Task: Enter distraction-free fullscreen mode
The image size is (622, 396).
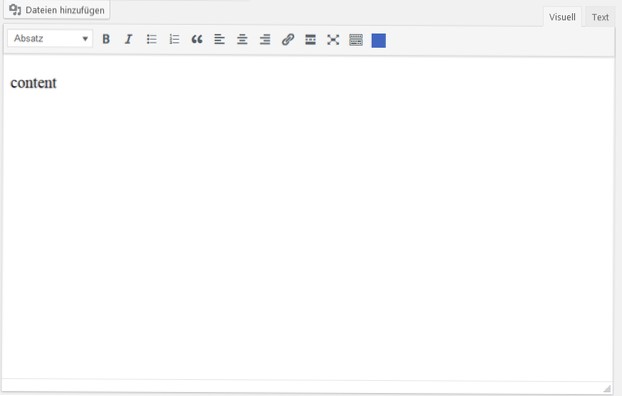Action: click(333, 39)
